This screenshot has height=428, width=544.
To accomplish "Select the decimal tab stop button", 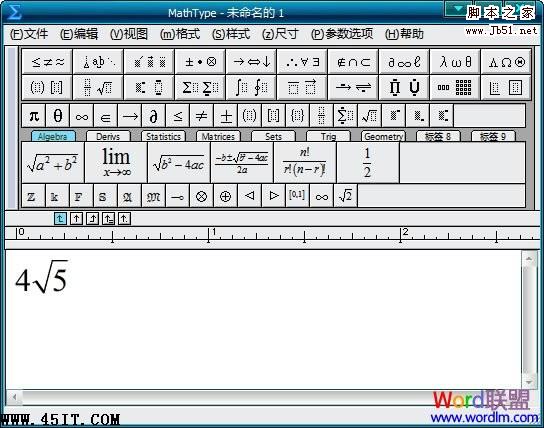I will click(x=125, y=219).
